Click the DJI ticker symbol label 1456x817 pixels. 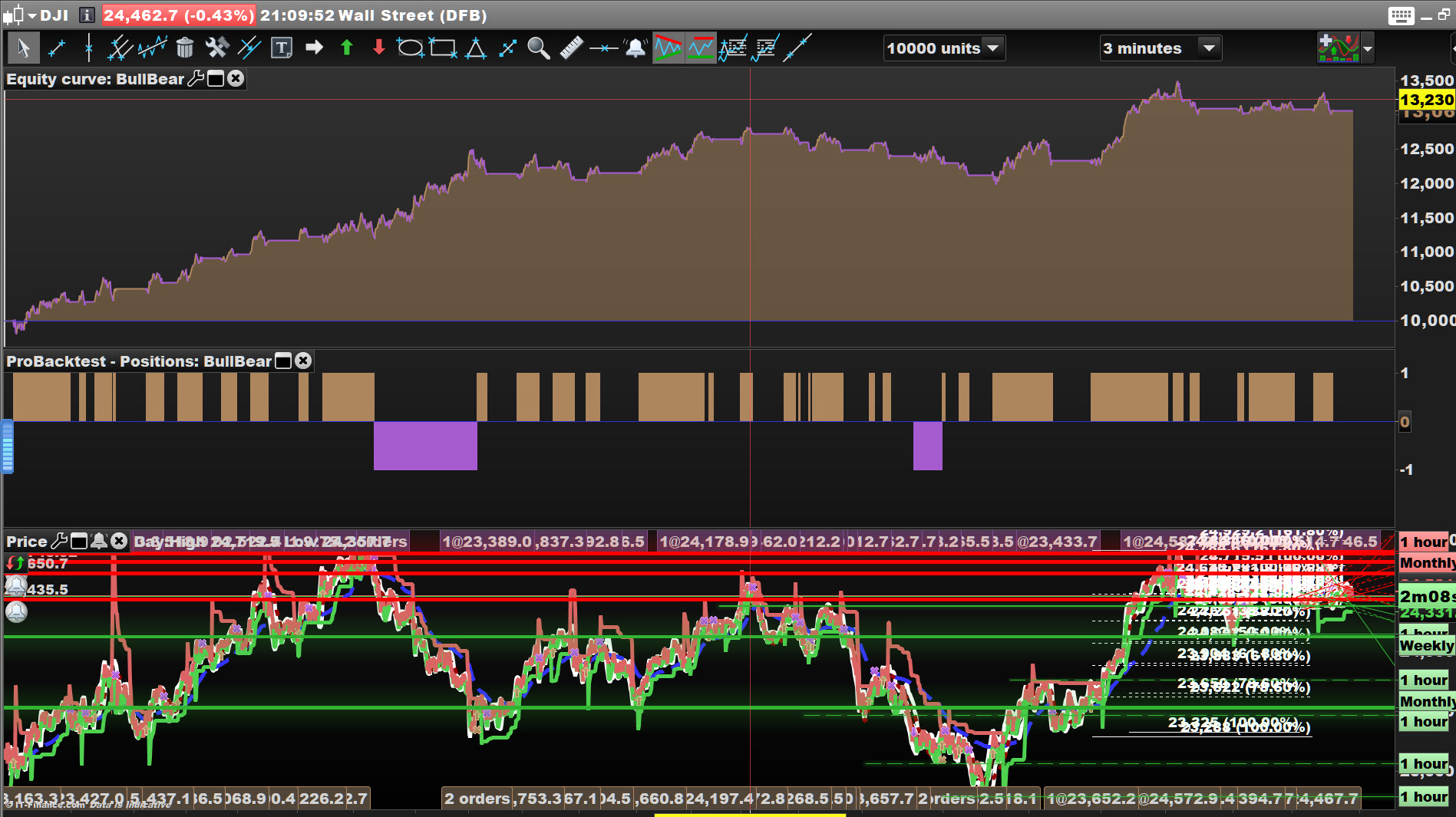pos(54,15)
